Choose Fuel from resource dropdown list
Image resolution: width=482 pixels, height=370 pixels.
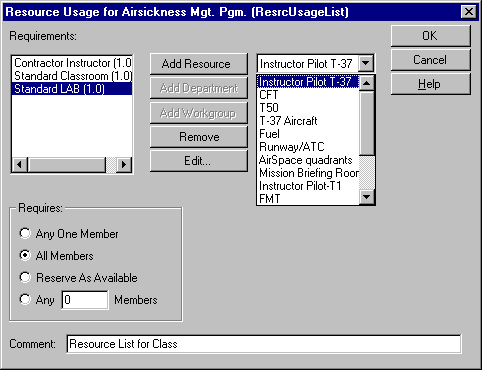[308, 134]
